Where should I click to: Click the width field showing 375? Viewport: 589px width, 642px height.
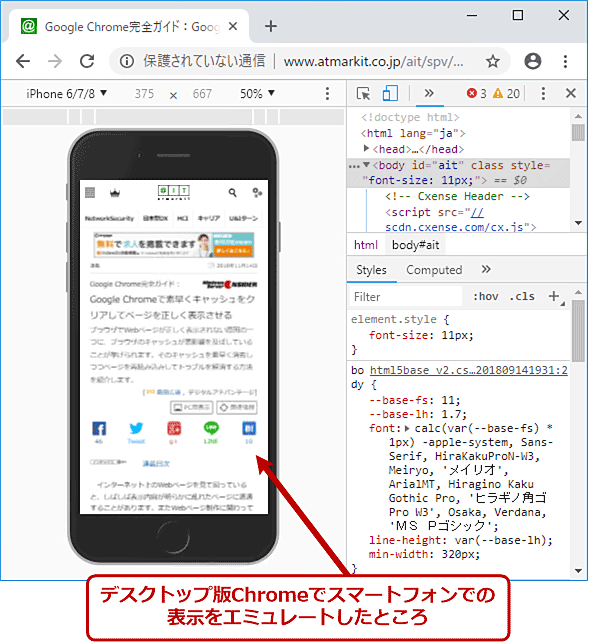(x=144, y=94)
